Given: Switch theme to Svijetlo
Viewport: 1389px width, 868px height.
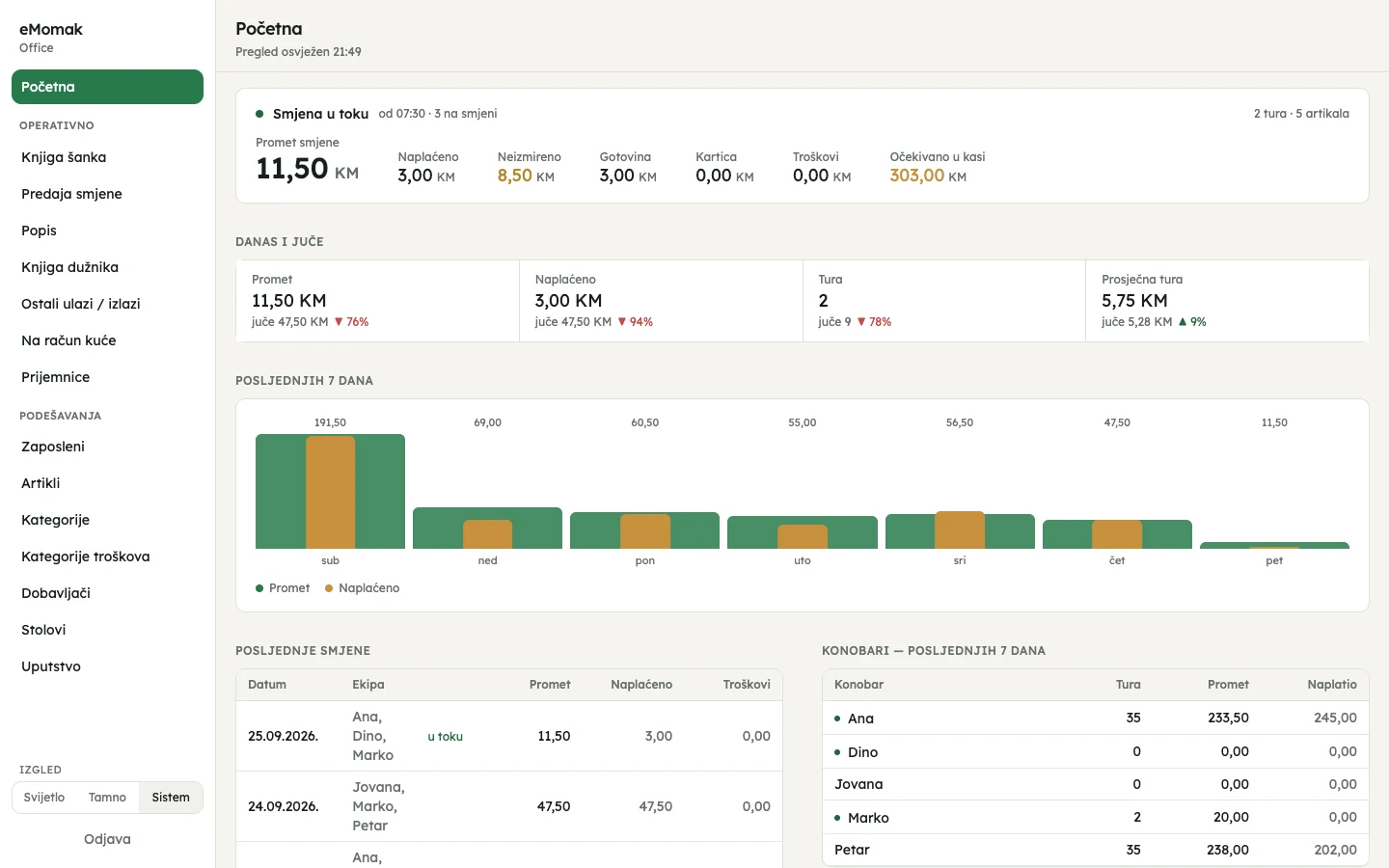Looking at the screenshot, I should click(44, 798).
